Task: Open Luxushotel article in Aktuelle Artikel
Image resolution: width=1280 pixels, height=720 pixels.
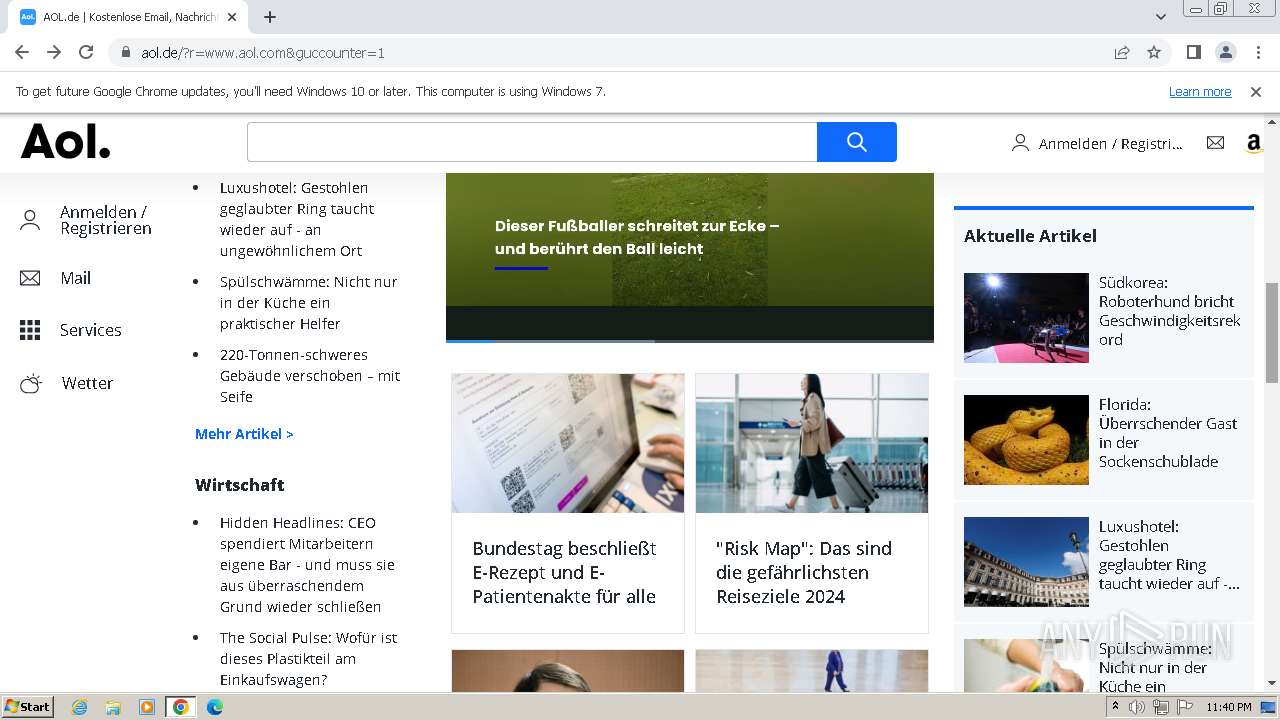Action: tap(1169, 555)
